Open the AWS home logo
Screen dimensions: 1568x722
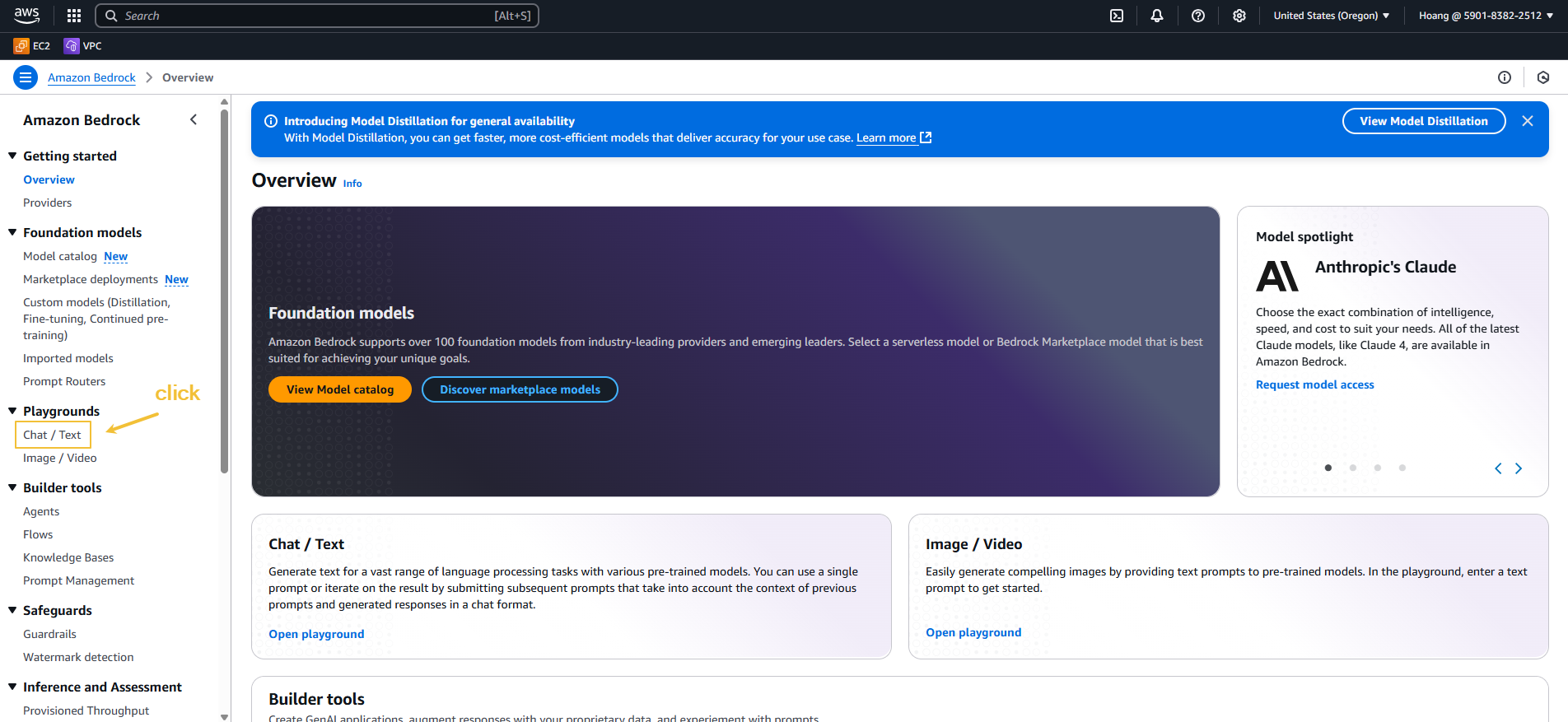[26, 15]
